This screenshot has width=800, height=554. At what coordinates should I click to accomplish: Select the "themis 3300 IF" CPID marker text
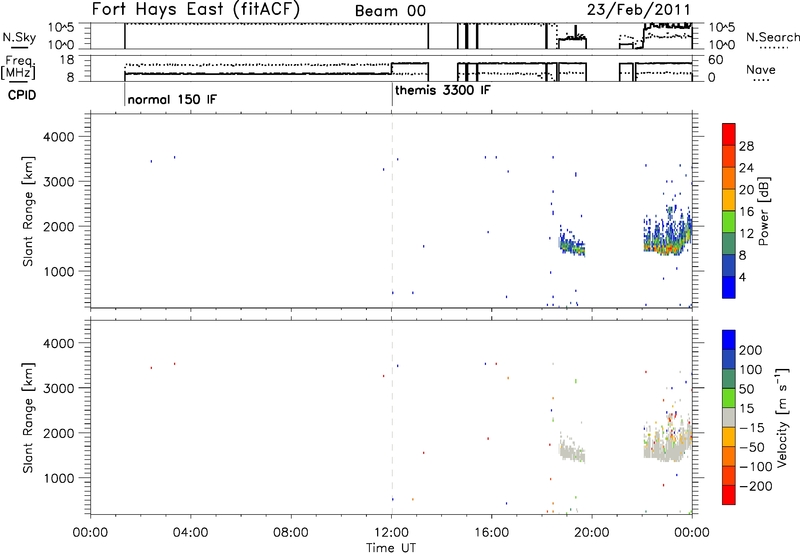pos(443,90)
